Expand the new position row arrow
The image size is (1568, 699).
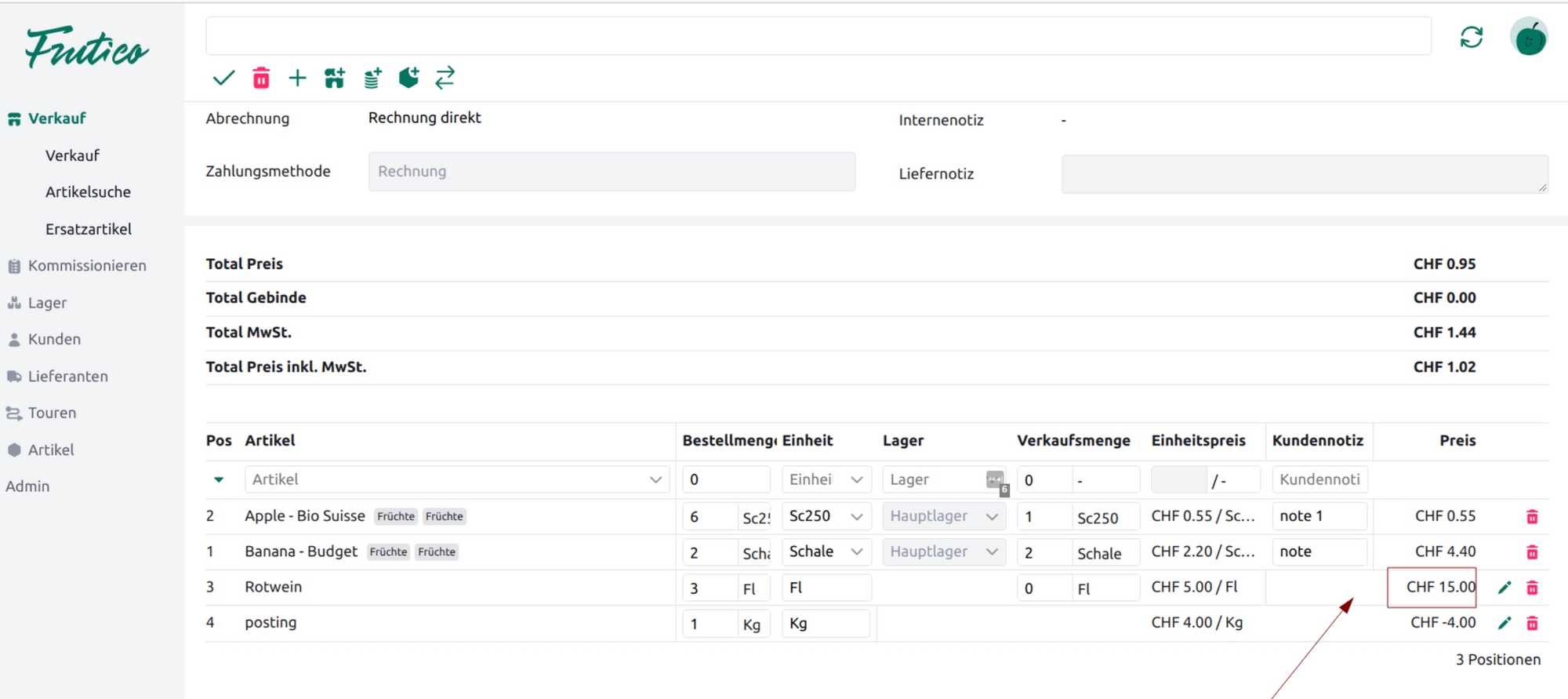219,479
